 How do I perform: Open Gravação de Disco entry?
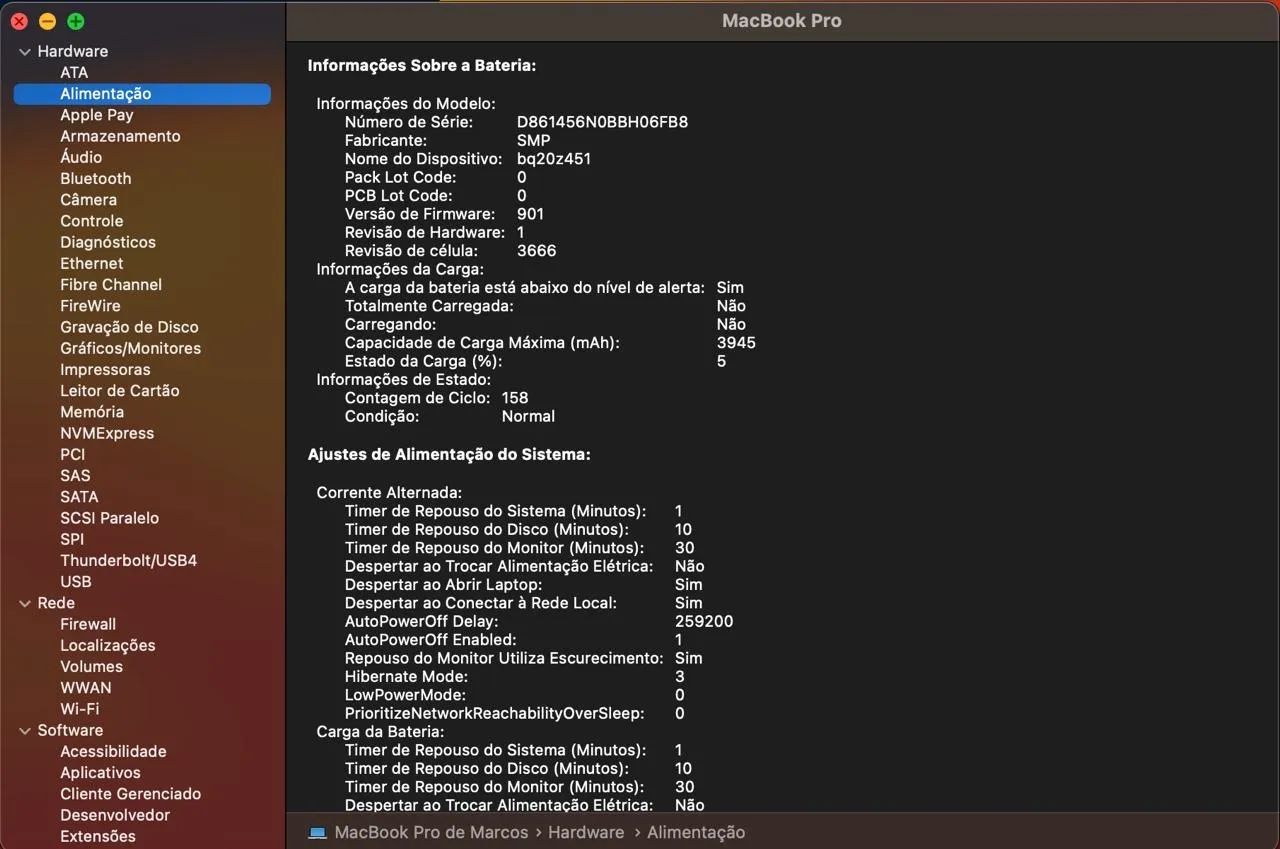point(129,327)
